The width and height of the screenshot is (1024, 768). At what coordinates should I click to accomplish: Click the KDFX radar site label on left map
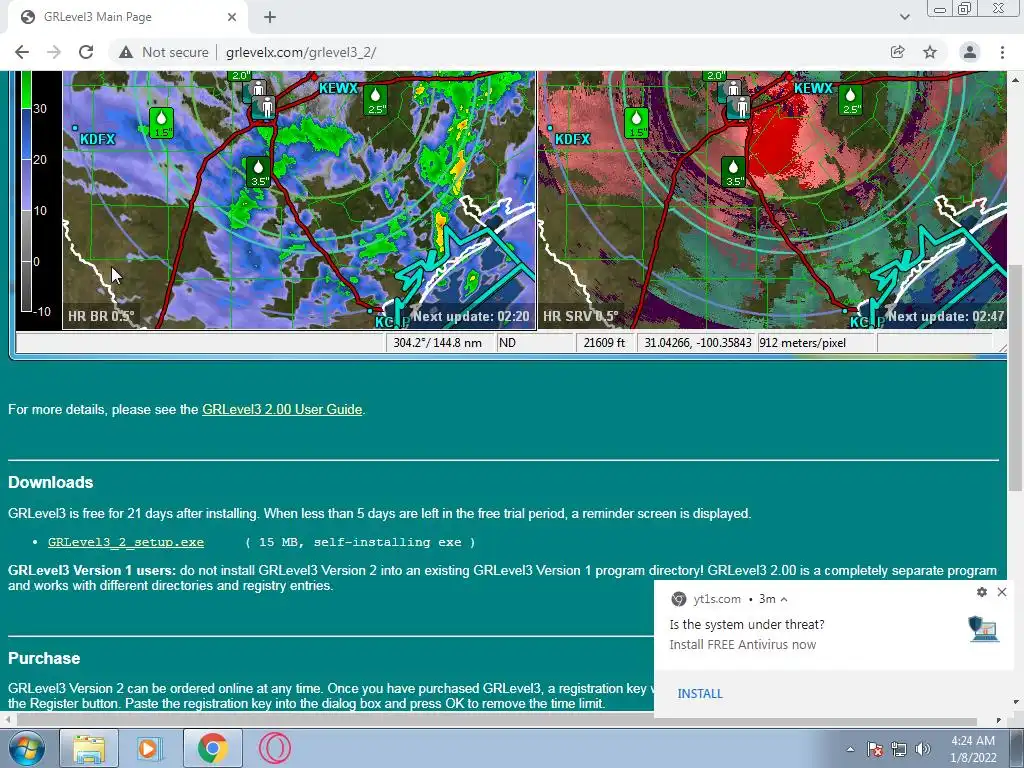[97, 139]
